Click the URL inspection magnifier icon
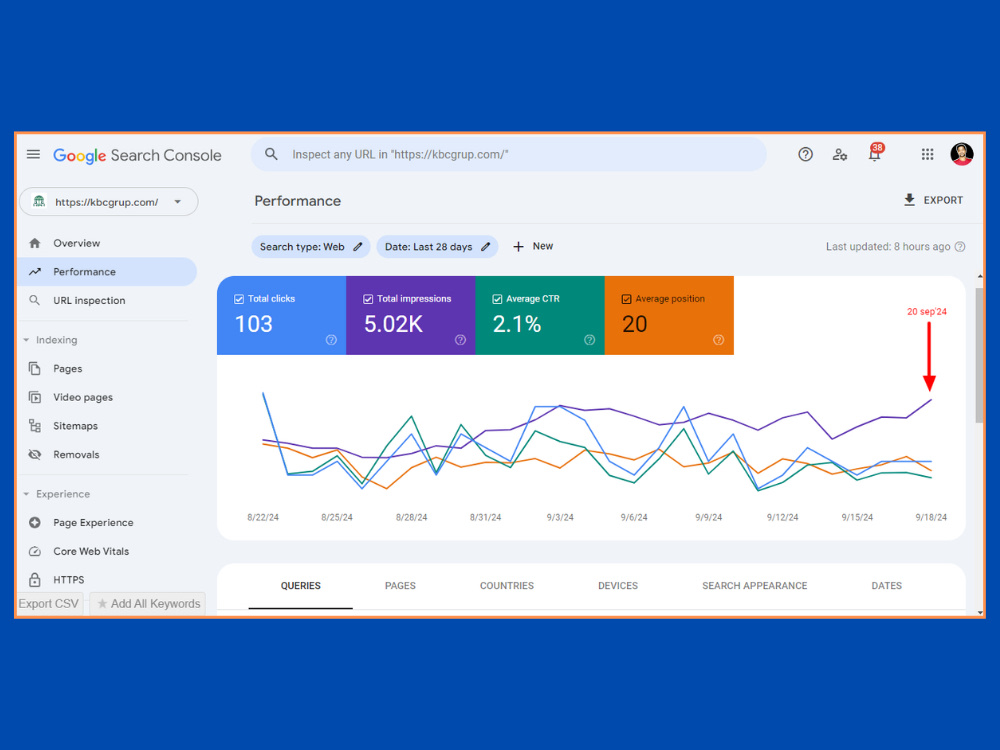The width and height of the screenshot is (1000, 750). (x=35, y=300)
